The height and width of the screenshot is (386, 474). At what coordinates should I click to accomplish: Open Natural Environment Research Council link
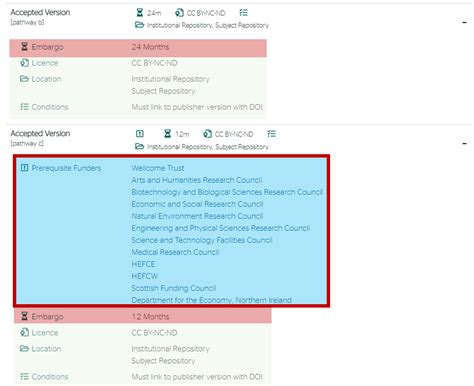pos(197,216)
